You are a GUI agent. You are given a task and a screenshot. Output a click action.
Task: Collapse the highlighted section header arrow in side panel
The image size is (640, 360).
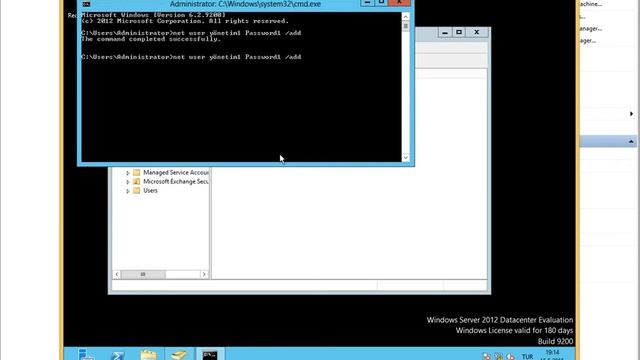pos(631,142)
